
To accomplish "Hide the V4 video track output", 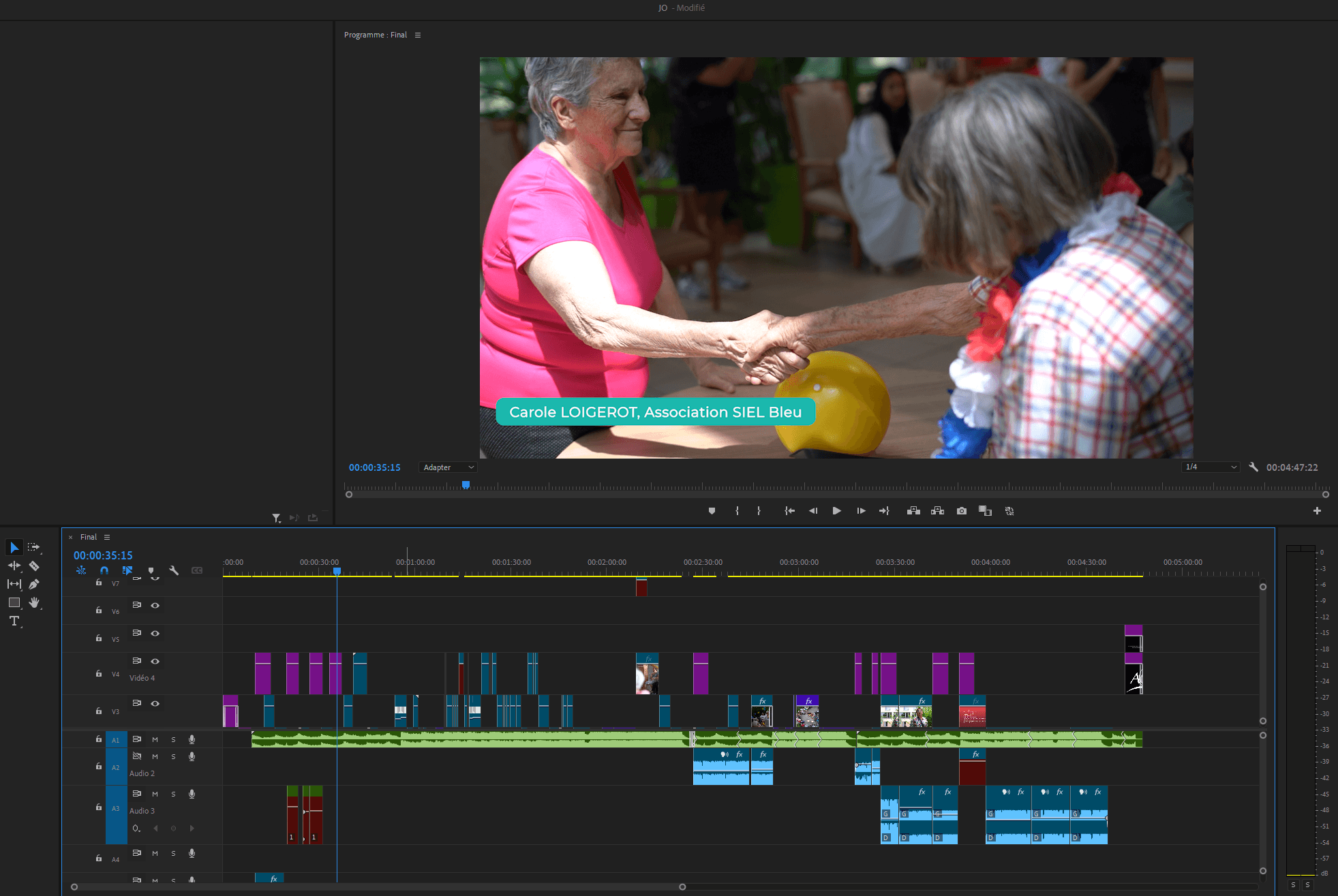I will pos(155,661).
